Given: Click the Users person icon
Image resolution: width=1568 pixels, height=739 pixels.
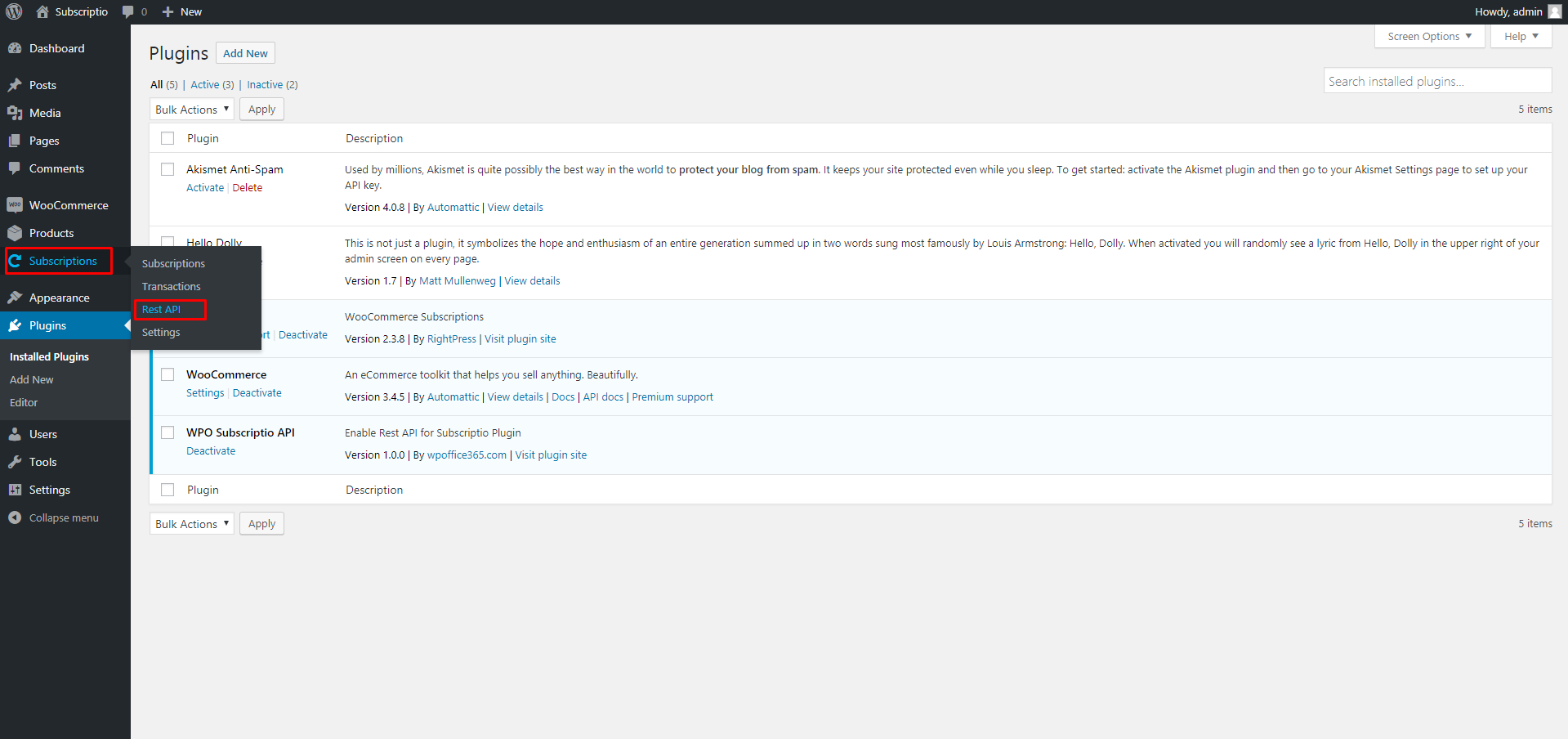Looking at the screenshot, I should click(x=15, y=434).
